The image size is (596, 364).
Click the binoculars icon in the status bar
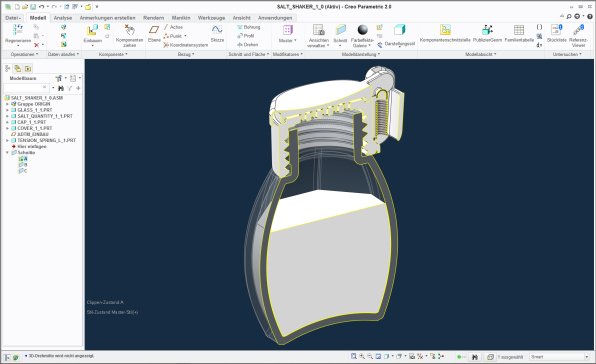click(x=474, y=357)
